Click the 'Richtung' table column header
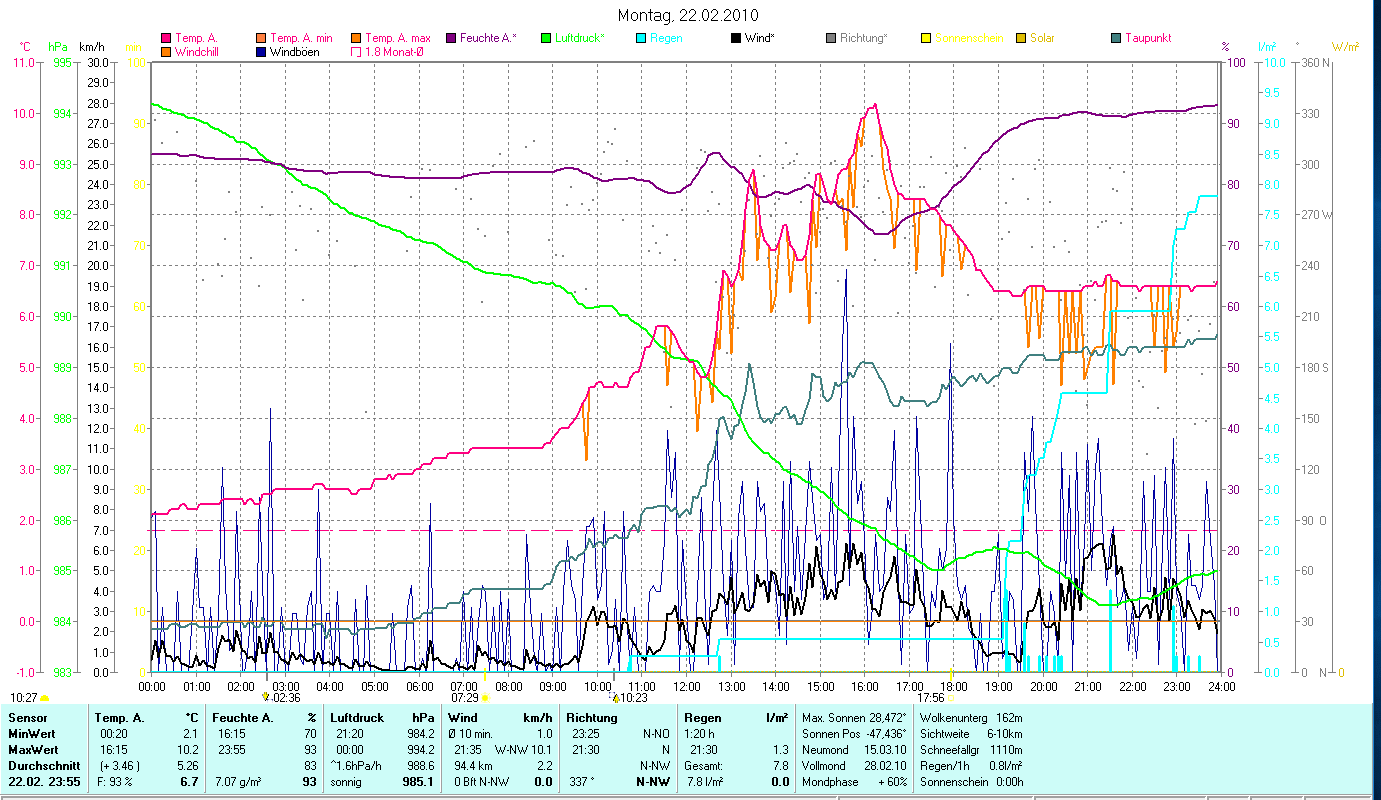 pyautogui.click(x=591, y=718)
